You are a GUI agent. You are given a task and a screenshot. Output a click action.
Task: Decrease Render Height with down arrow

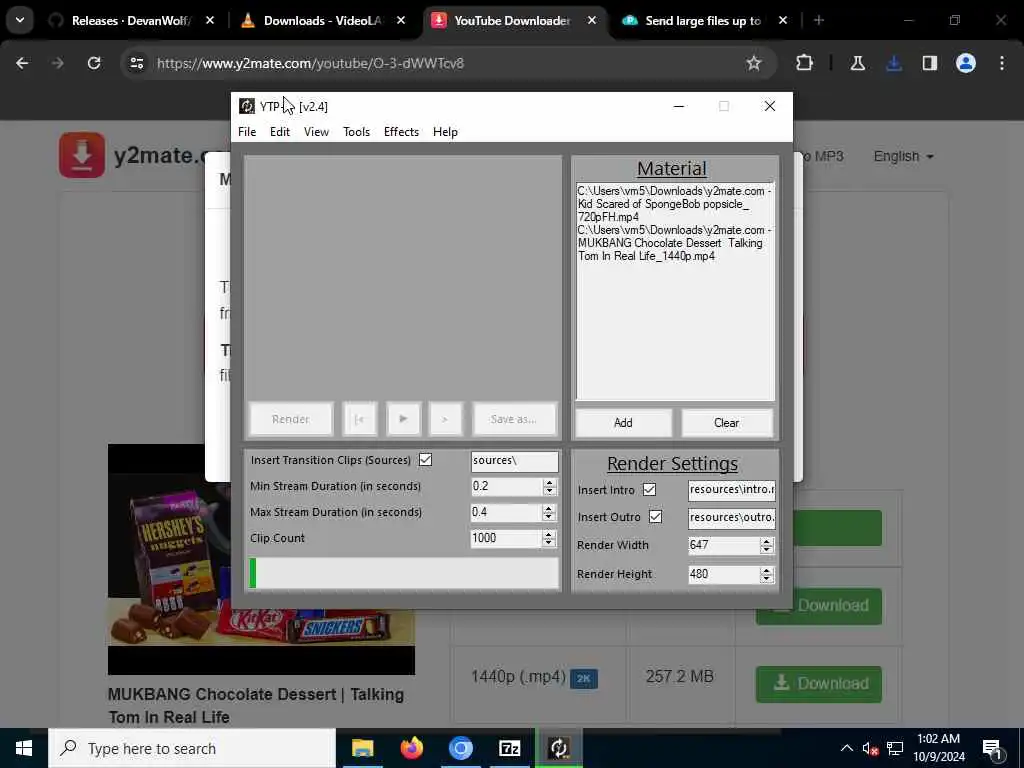(x=767, y=579)
